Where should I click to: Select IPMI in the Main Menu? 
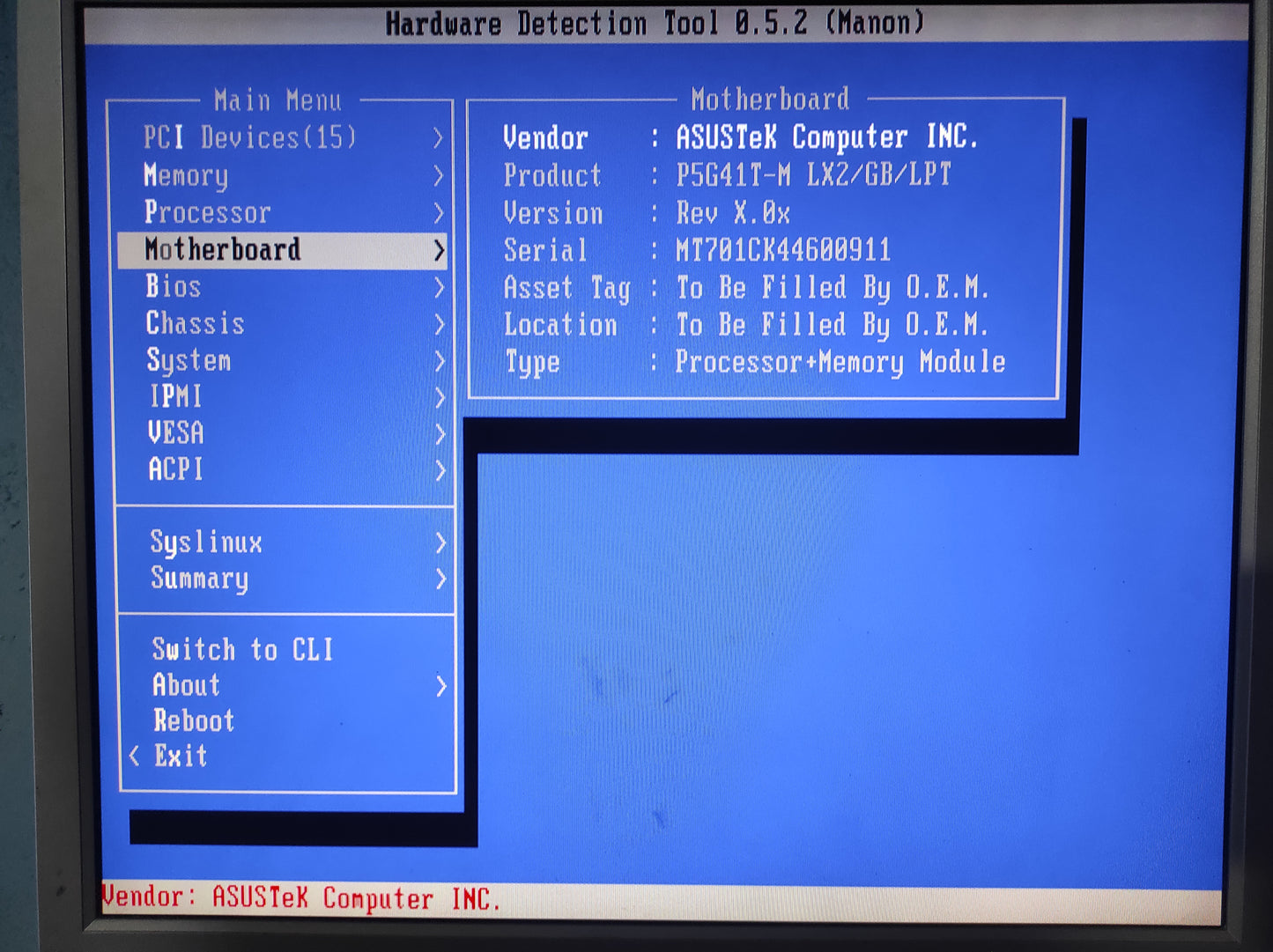(x=175, y=397)
